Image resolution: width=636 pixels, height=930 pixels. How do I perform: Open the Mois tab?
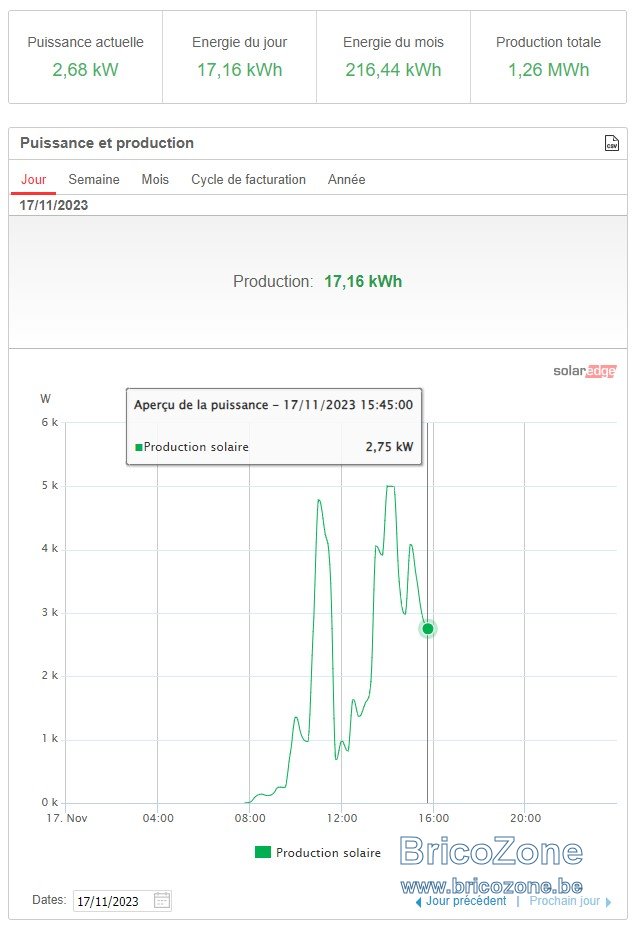(x=155, y=179)
